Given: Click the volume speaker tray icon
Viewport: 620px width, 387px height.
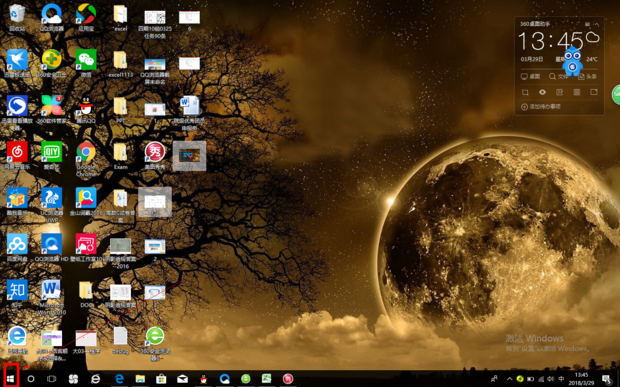Looking at the screenshot, I should tap(550, 379).
